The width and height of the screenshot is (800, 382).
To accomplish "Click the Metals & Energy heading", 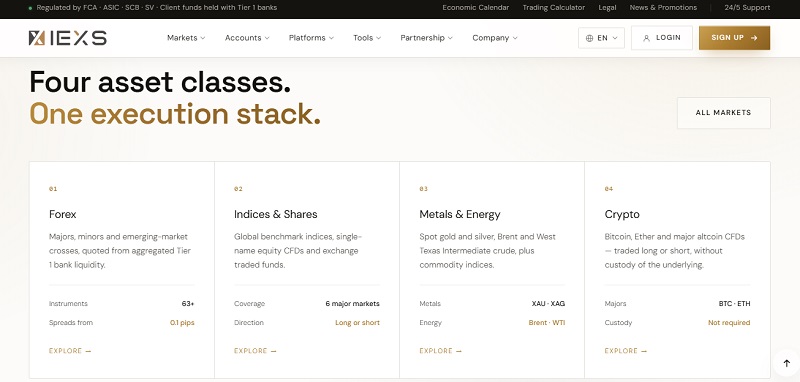I will tap(460, 214).
